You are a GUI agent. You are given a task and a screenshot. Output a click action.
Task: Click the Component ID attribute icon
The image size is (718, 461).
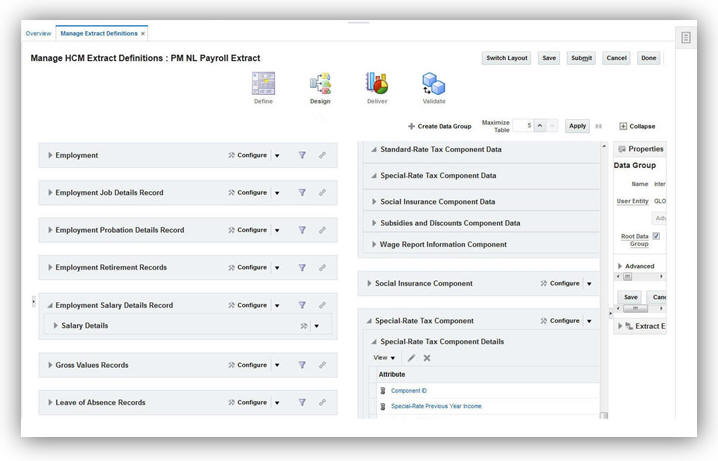coord(383,390)
